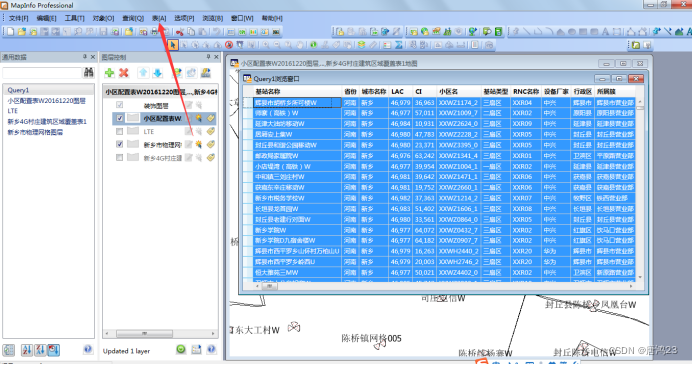The height and width of the screenshot is (365, 693).
Task: Pick the Line drawing tool
Action: click(x=526, y=32)
